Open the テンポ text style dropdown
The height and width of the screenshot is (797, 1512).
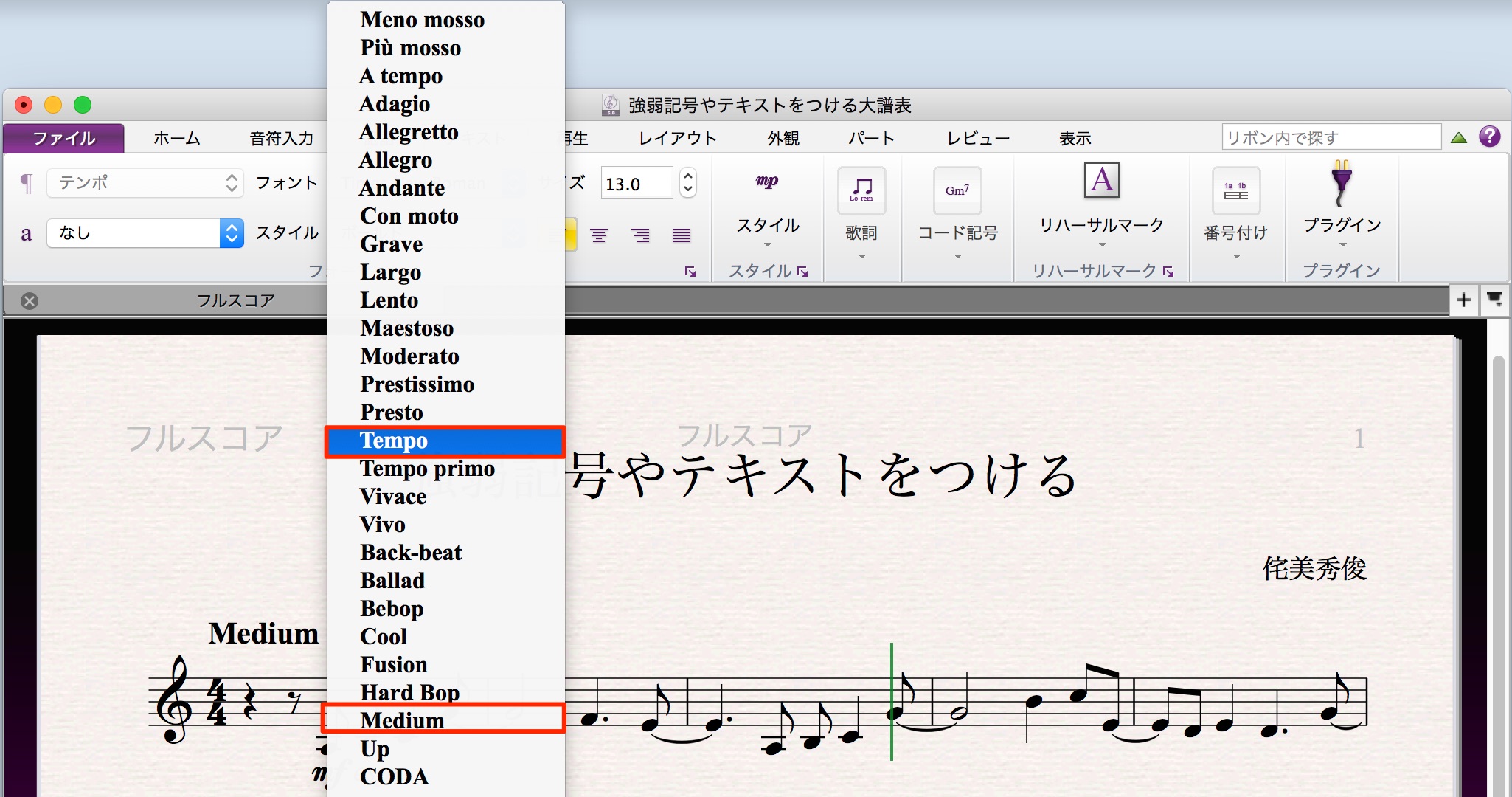coord(145,182)
